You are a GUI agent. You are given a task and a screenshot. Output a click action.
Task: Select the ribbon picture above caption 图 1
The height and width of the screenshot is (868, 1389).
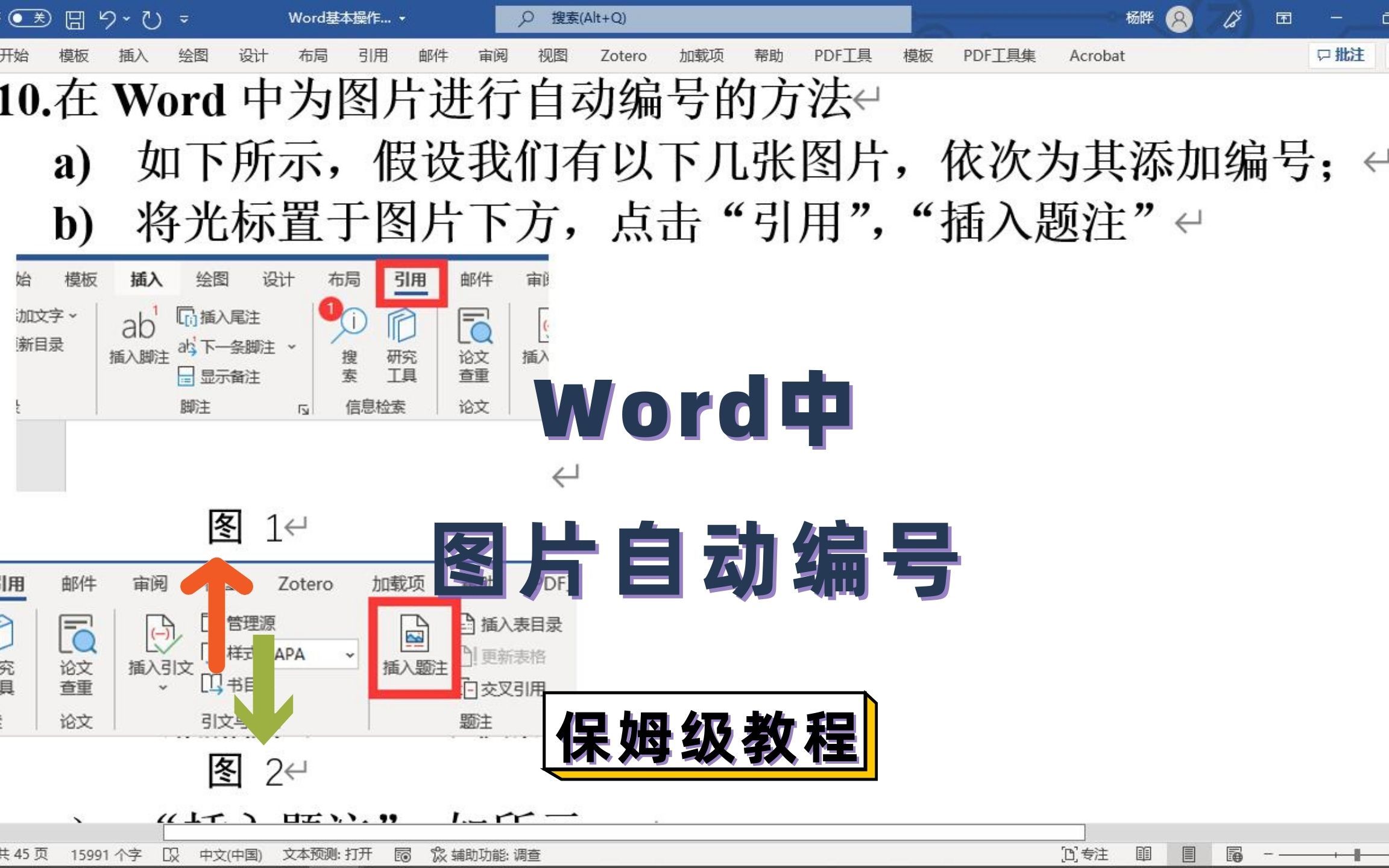282,374
